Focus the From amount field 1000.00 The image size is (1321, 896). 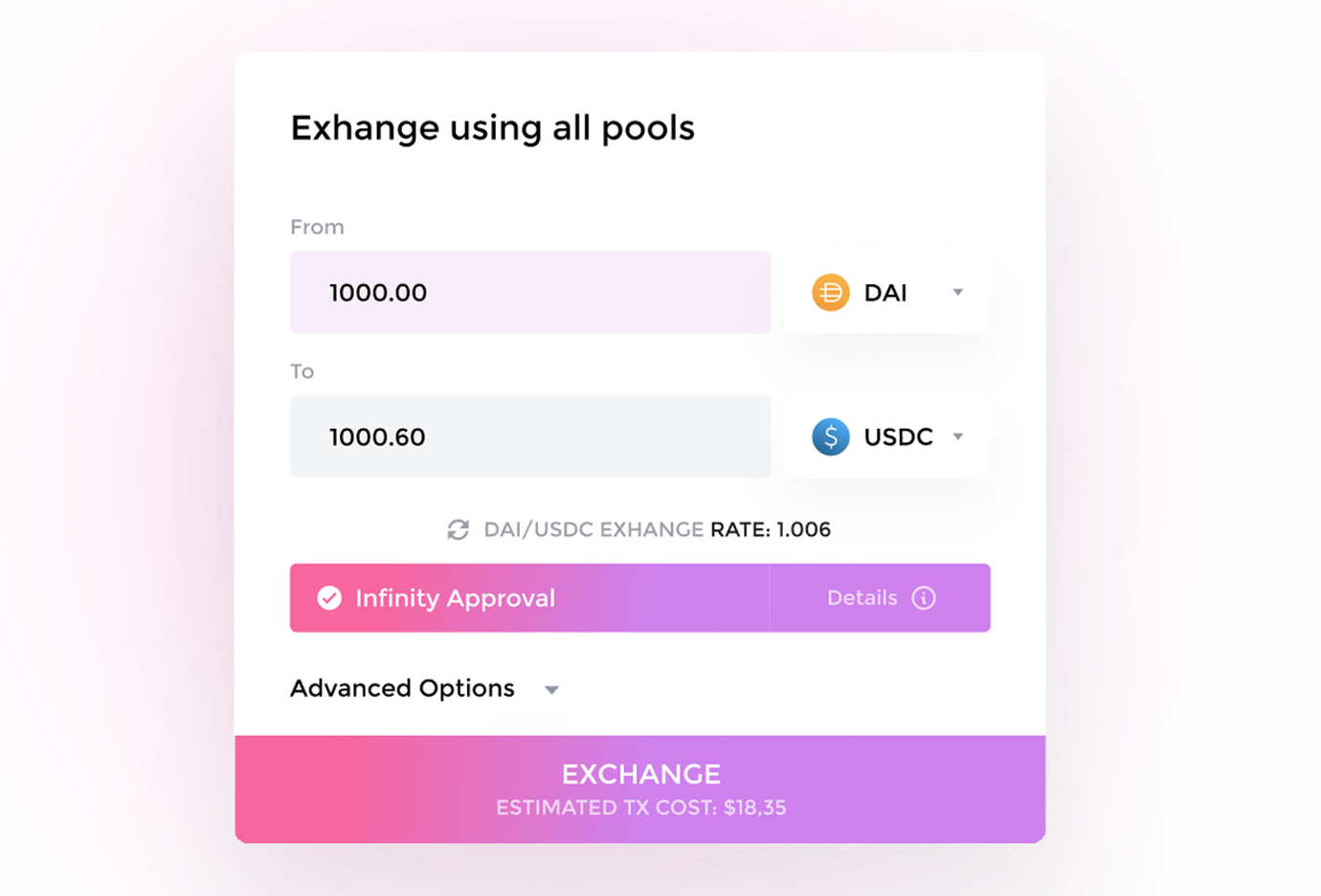coord(529,293)
